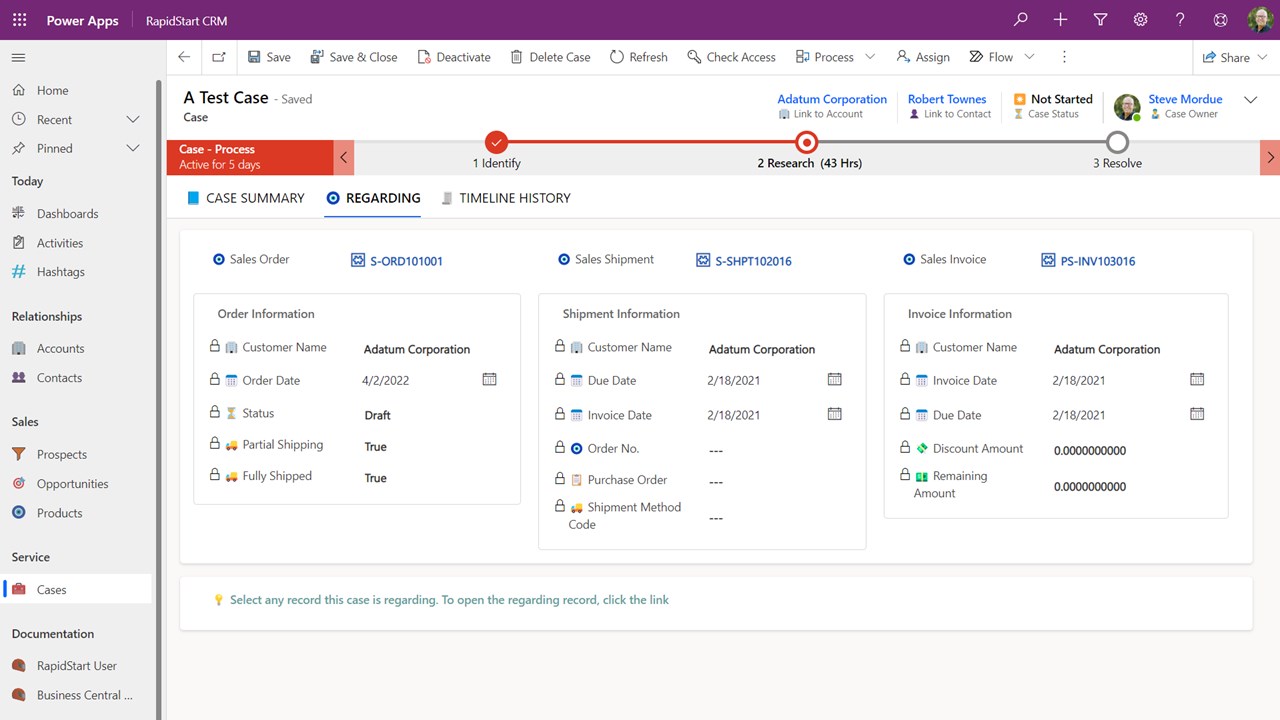Expand the Flow dropdown arrow
1280x720 pixels.
pos(1029,57)
